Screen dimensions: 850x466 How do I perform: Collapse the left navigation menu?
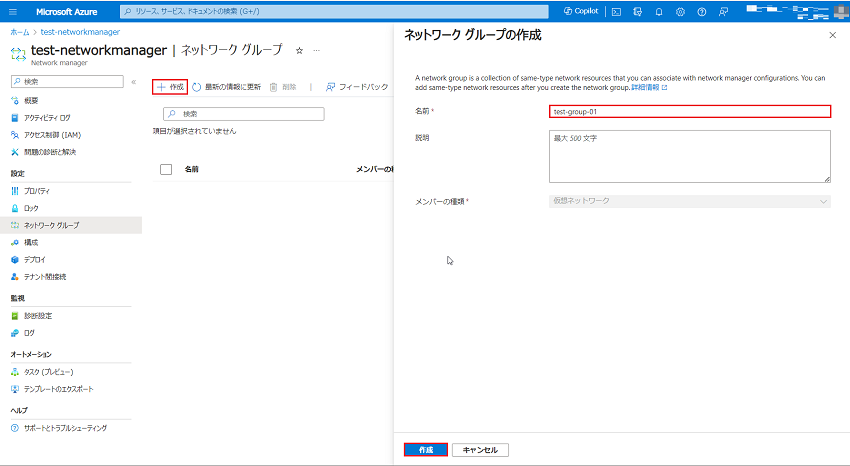click(x=134, y=81)
